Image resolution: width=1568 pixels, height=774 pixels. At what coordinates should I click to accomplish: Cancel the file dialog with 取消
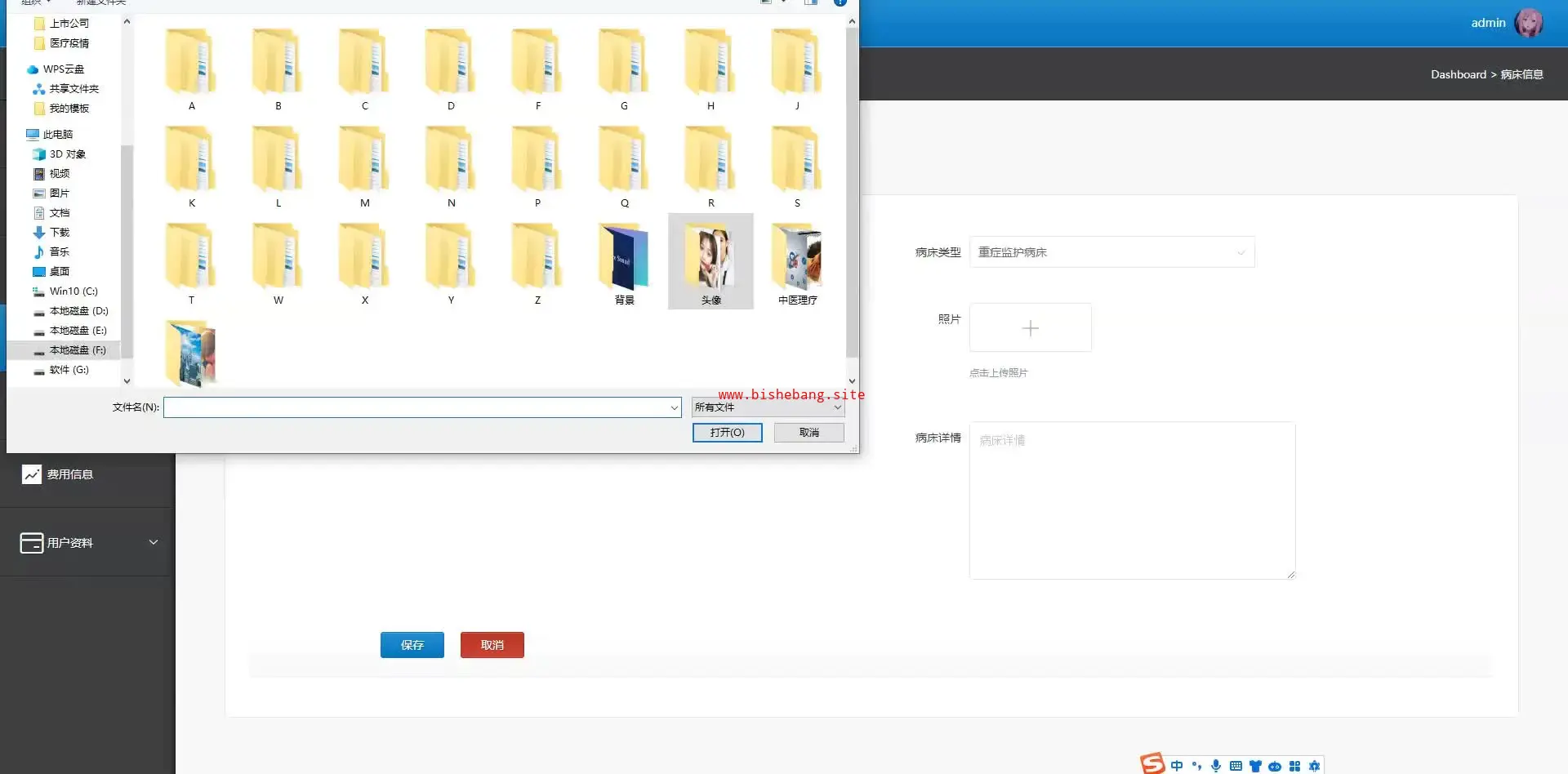(808, 433)
